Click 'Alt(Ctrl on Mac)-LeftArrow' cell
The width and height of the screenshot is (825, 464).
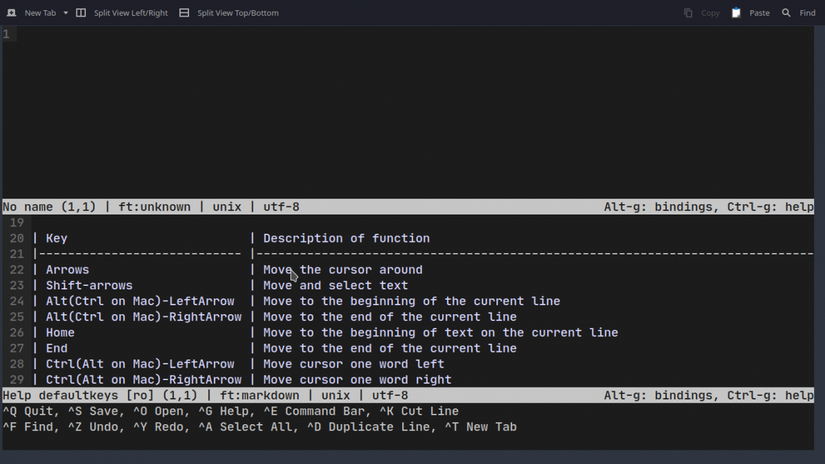tap(140, 301)
